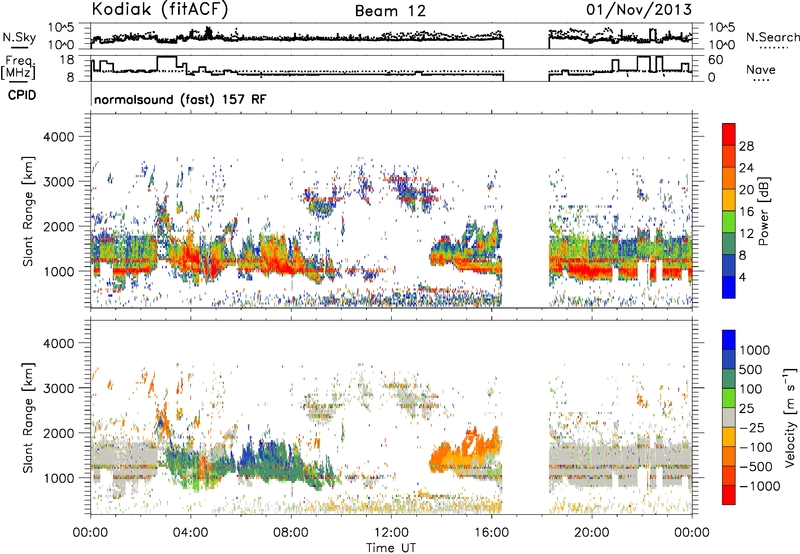Viewport: 800px width, 554px height.
Task: Select the "CPID" row label
Action: click(x=22, y=95)
